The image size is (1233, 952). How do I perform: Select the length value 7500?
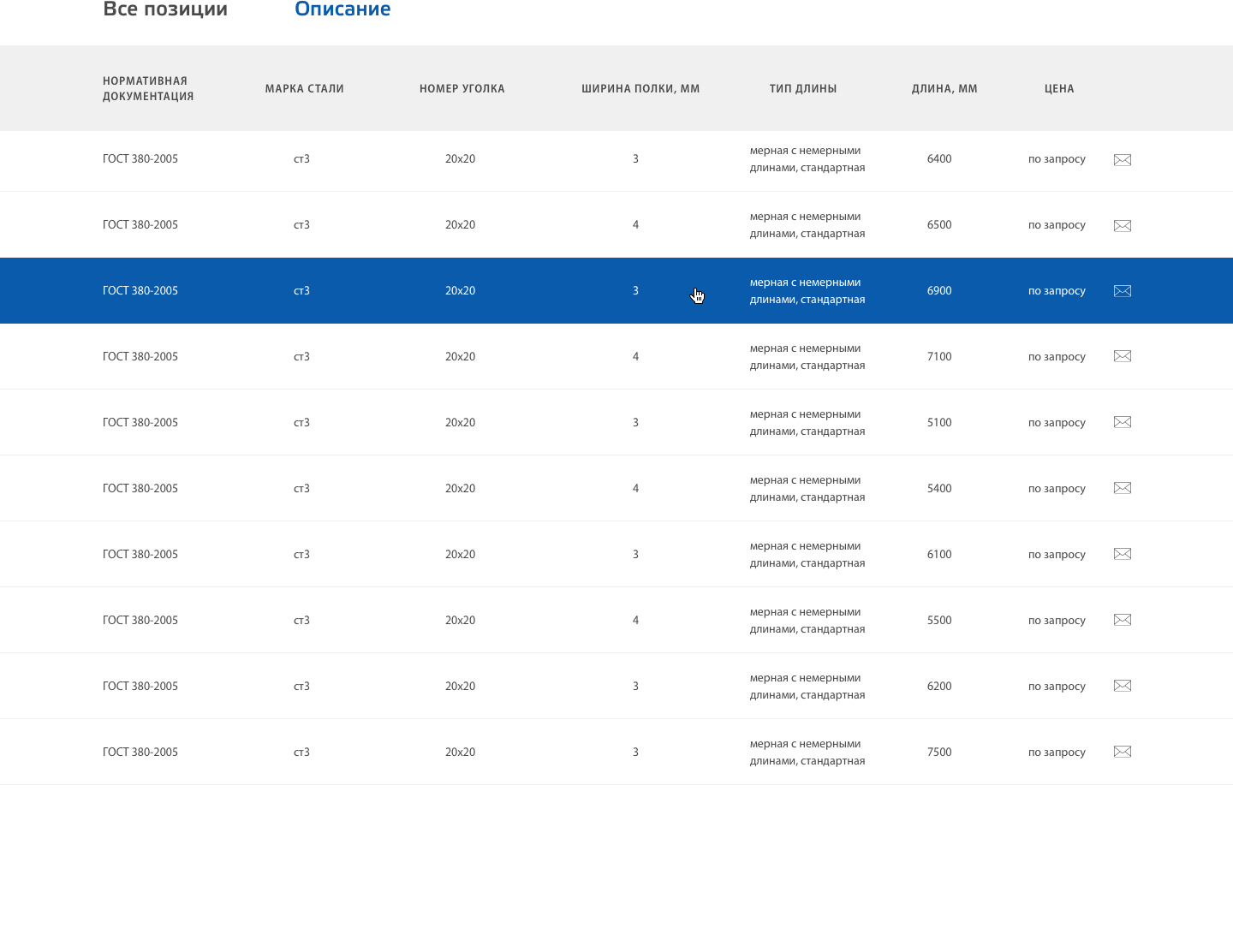pyautogui.click(x=939, y=753)
